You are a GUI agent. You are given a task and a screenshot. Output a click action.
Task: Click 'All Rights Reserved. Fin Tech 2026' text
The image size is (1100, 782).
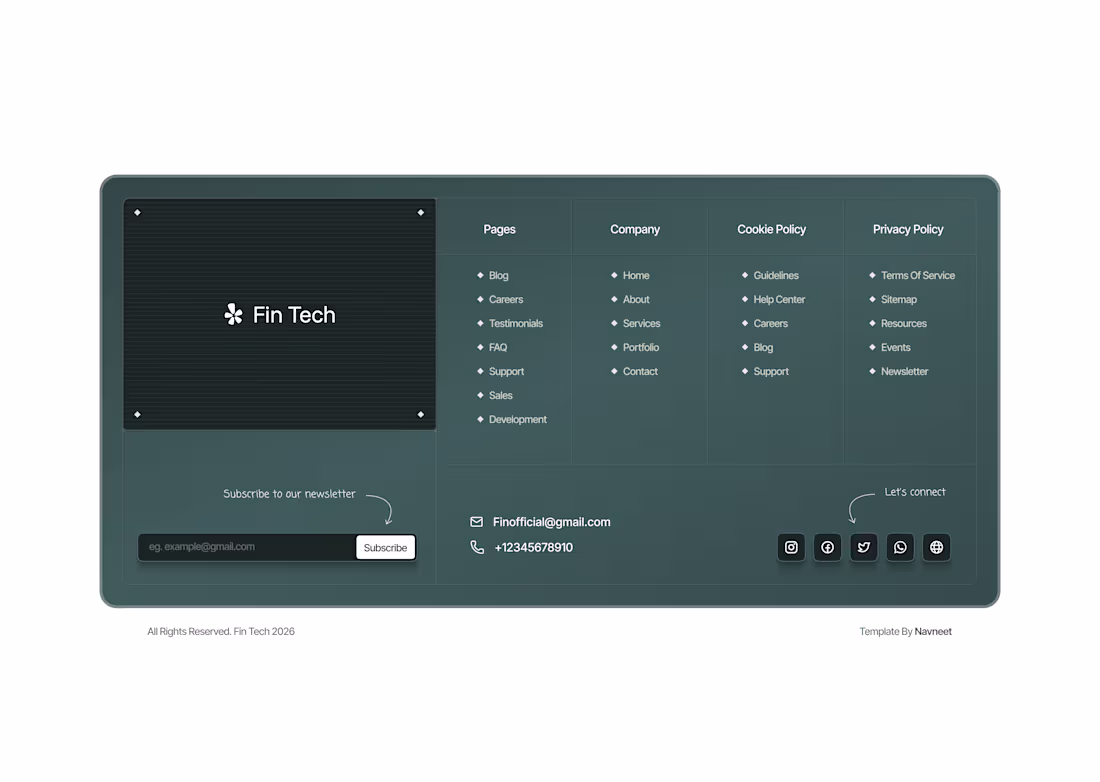point(221,631)
